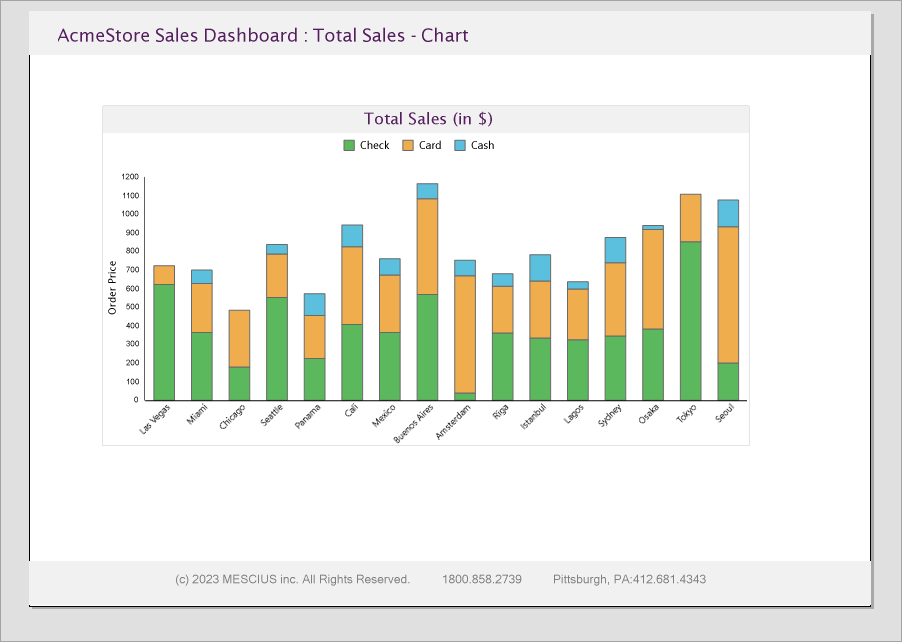The width and height of the screenshot is (902, 642).
Task: Click the 'Total Sales (in $)' chart title
Action: click(428, 119)
